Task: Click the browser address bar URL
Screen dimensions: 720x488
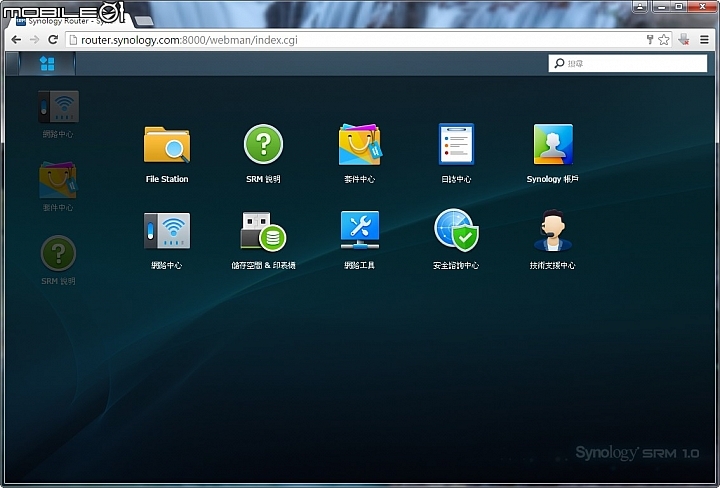Action: click(x=189, y=40)
